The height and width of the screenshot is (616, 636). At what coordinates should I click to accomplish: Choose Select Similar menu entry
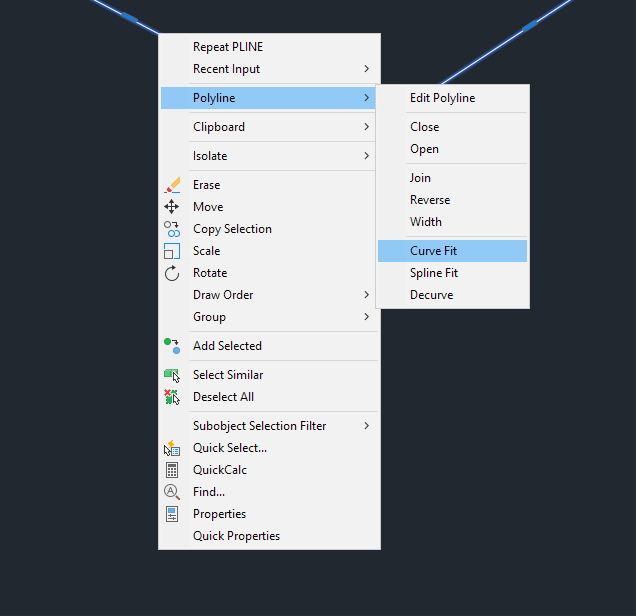pos(269,375)
